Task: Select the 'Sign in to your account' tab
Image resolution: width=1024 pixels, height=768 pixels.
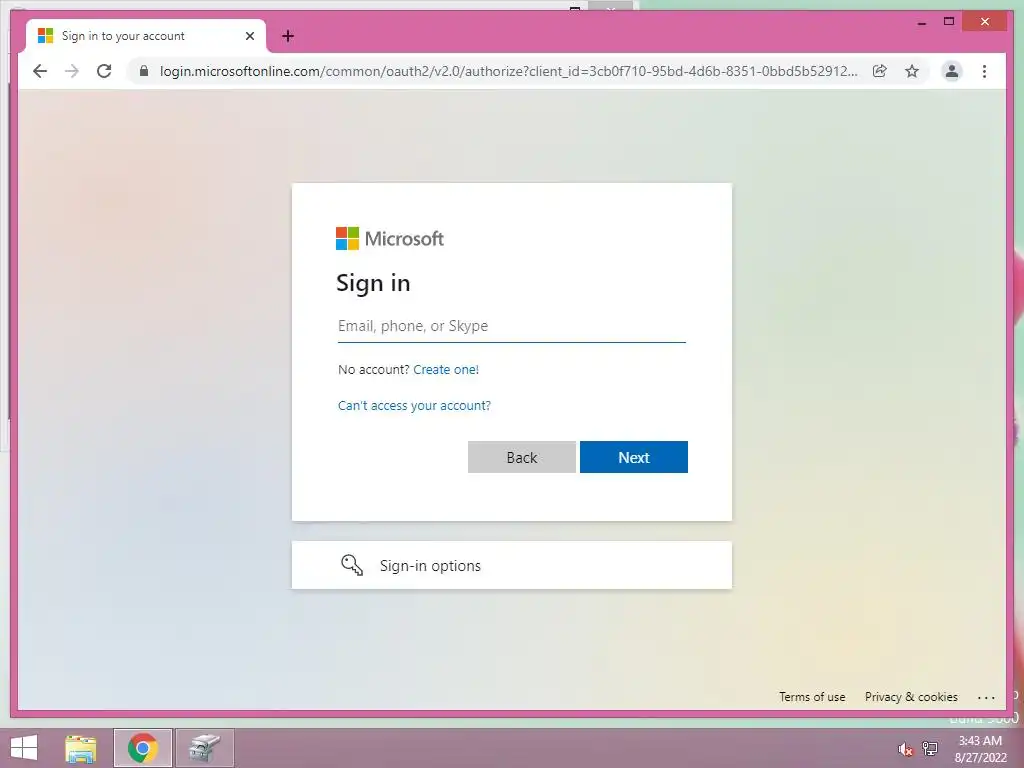Action: (145, 36)
